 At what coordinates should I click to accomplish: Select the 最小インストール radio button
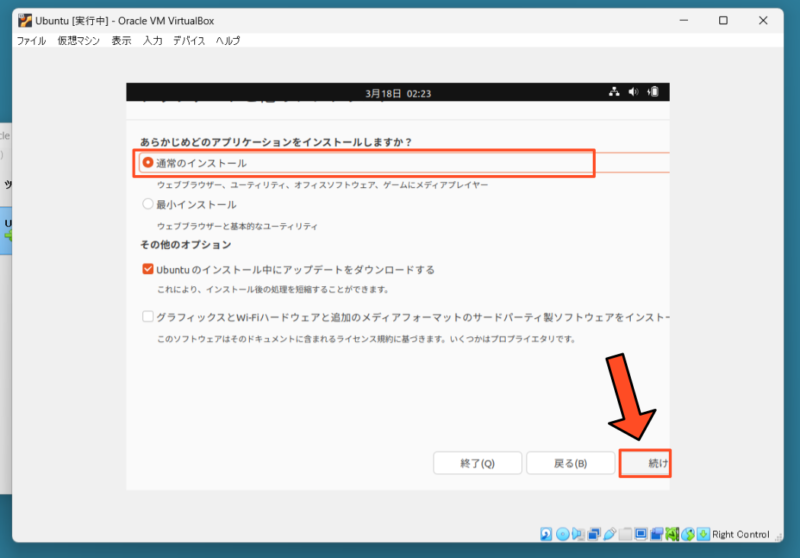(x=147, y=204)
